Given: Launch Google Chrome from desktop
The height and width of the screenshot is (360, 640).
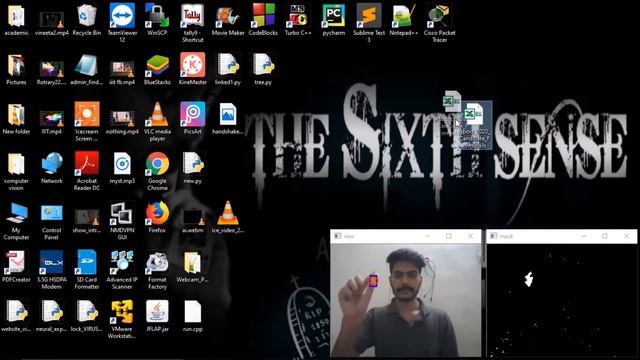Looking at the screenshot, I should point(157,171).
